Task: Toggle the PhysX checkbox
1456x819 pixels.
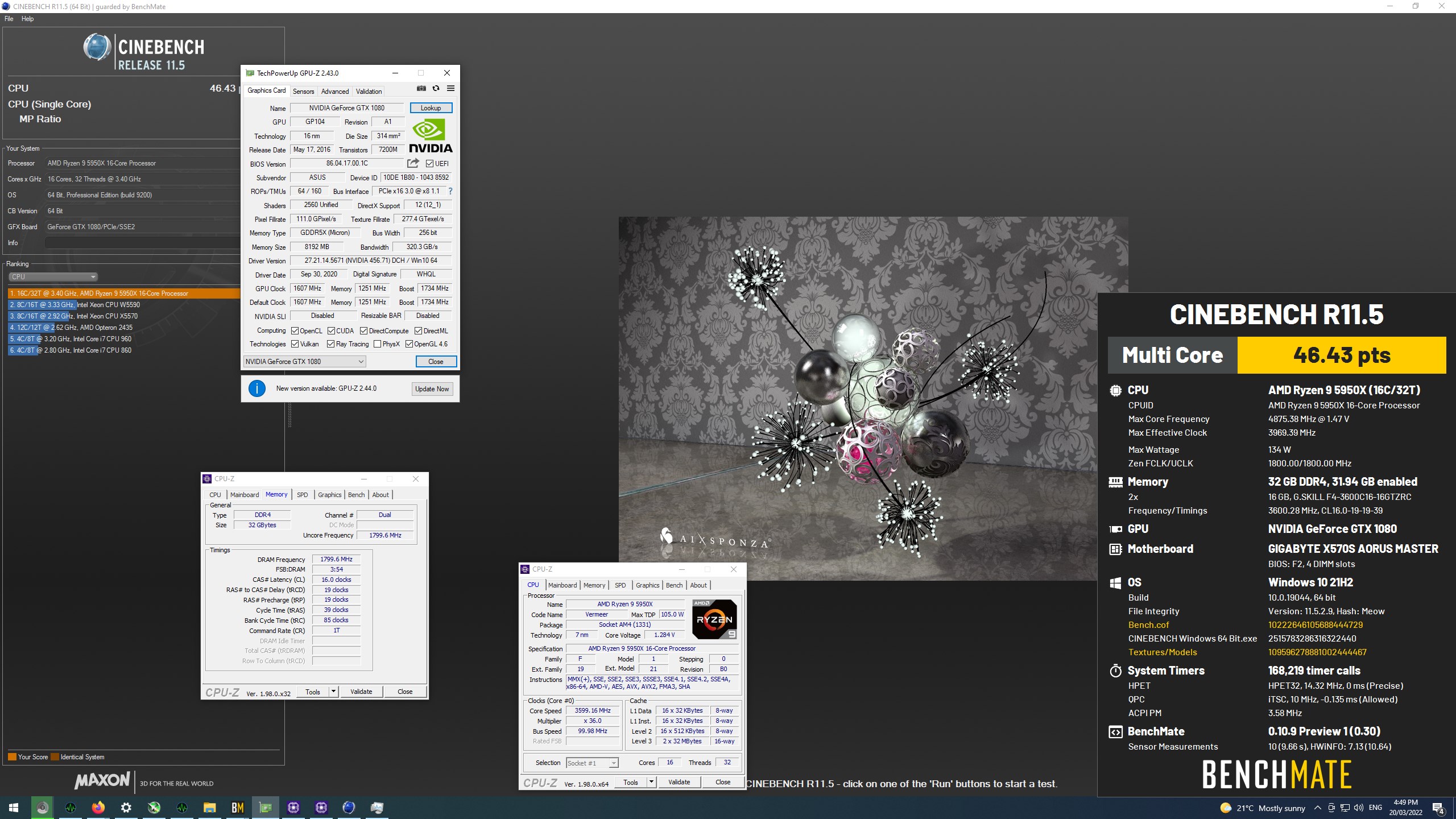Action: 377,344
